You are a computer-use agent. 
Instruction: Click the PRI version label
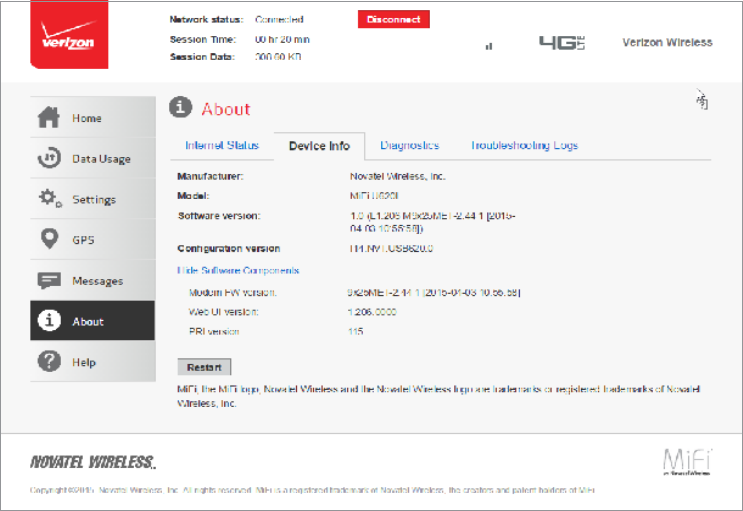point(214,331)
